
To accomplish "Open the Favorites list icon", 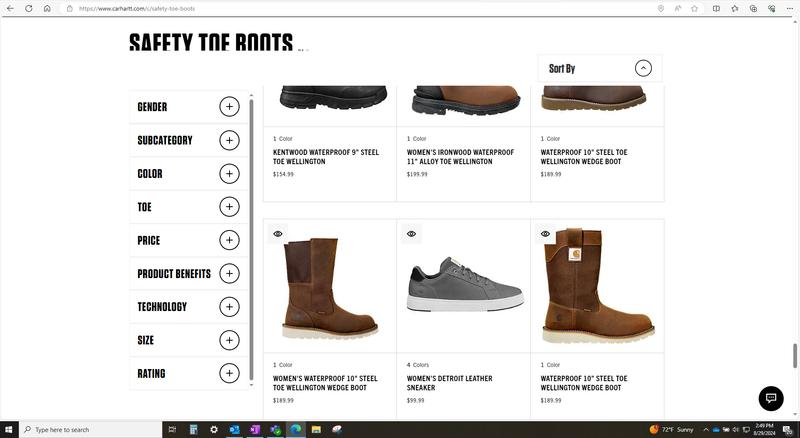I will pos(735,9).
